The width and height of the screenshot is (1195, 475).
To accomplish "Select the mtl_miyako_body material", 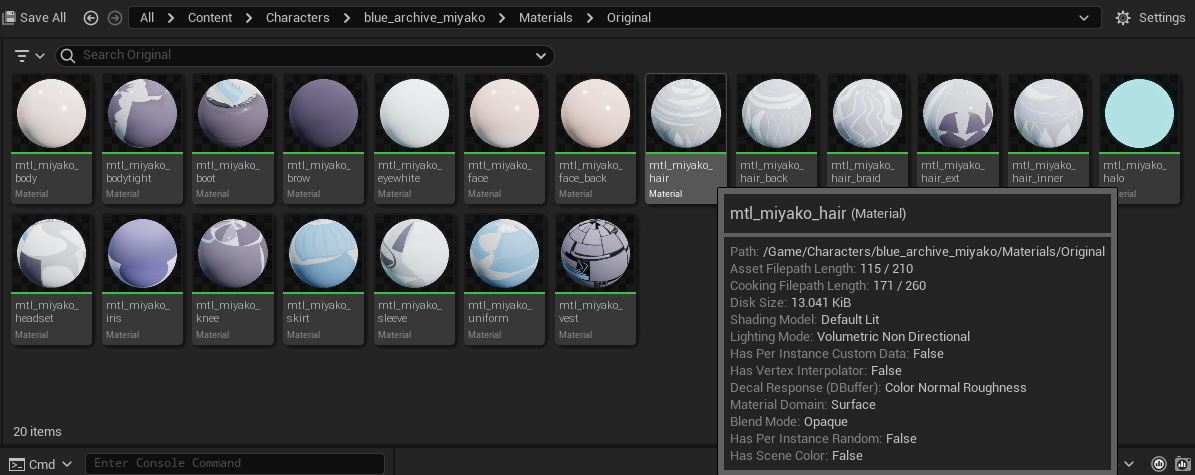I will [51, 139].
